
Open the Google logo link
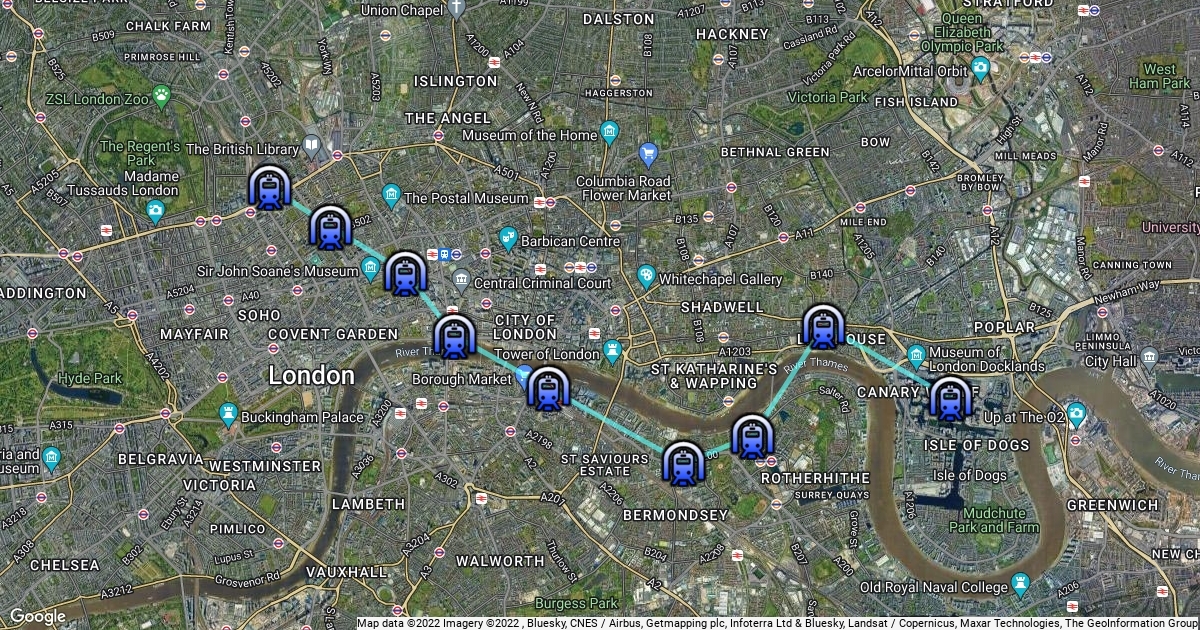tap(37, 616)
